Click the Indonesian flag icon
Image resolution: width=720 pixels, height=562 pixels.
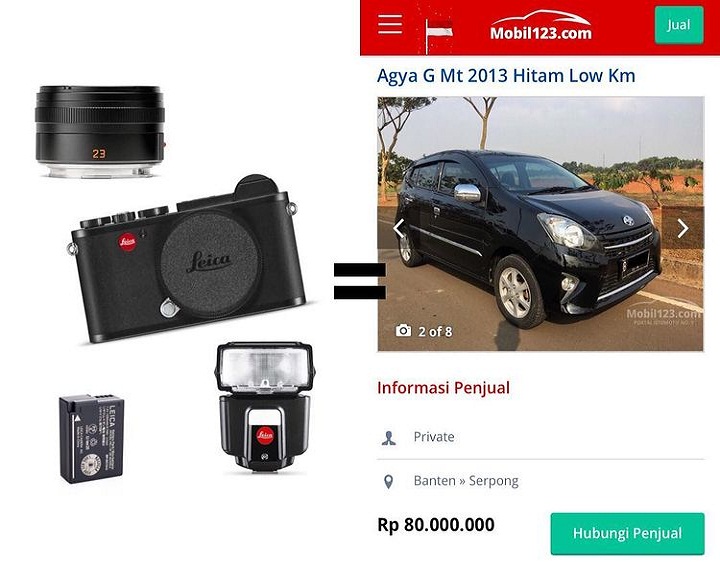[437, 30]
